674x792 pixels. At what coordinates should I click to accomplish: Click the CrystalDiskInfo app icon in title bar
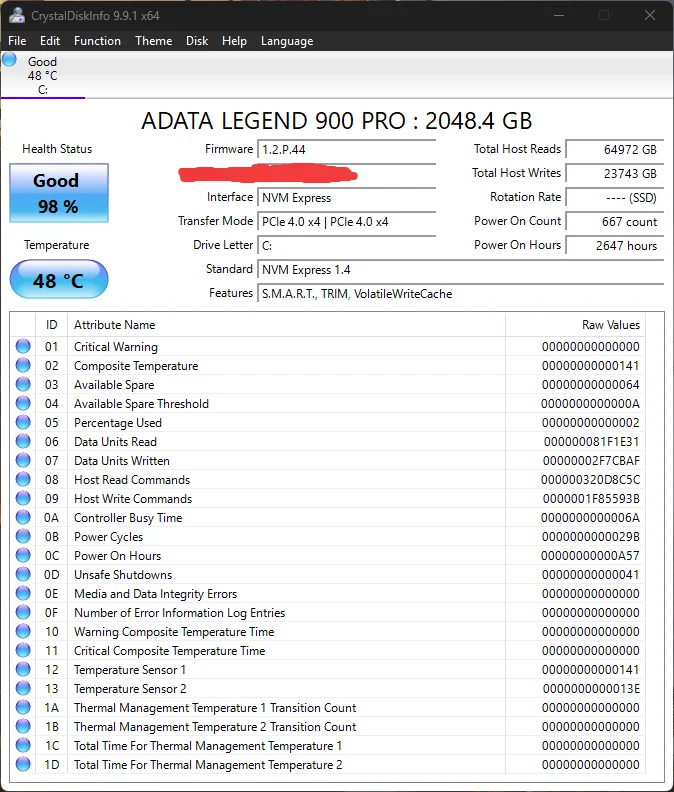[x=16, y=15]
